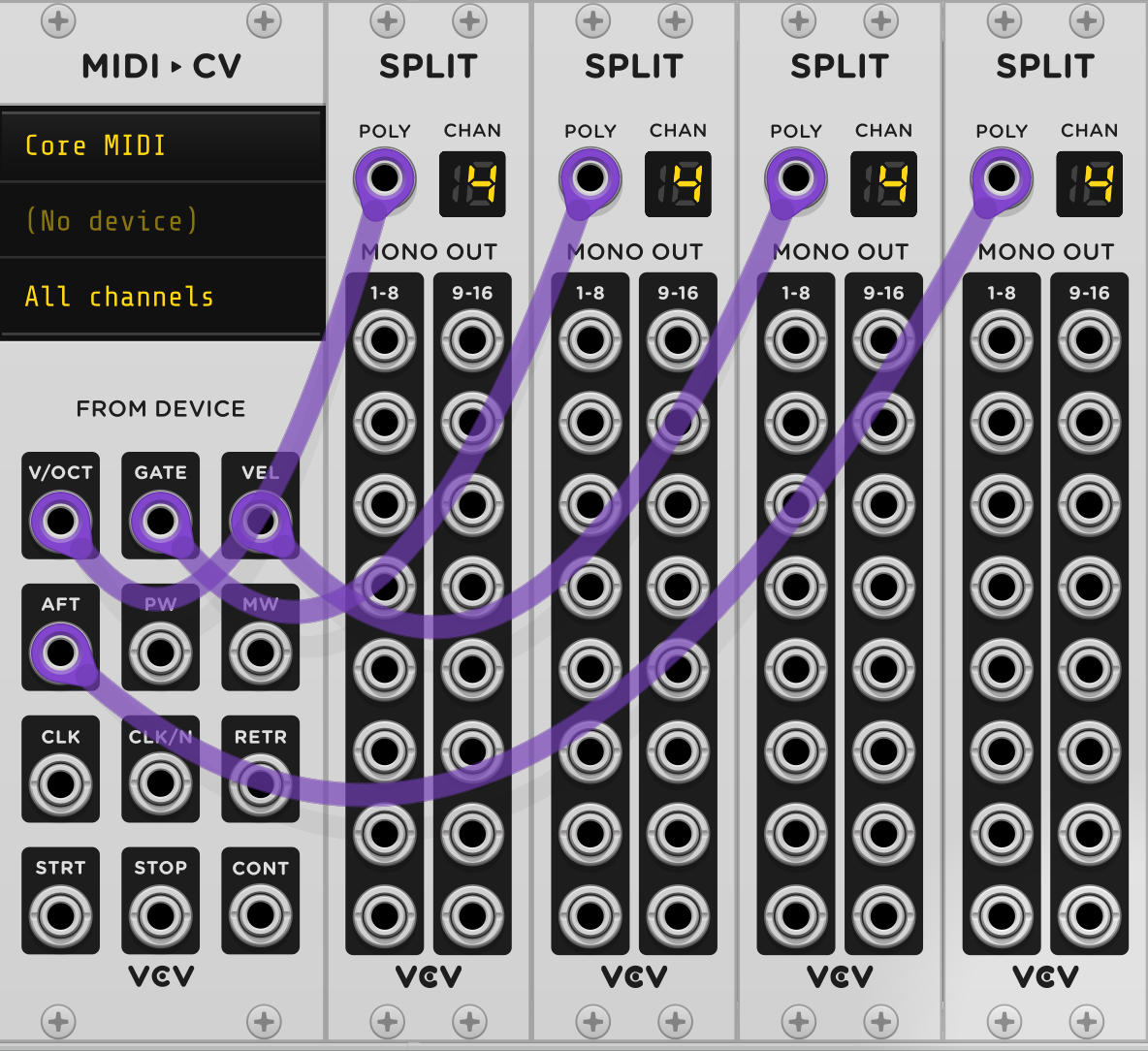Click the VCV logo below the first SPLIT module
This screenshot has width=1148, height=1051.
[428, 977]
